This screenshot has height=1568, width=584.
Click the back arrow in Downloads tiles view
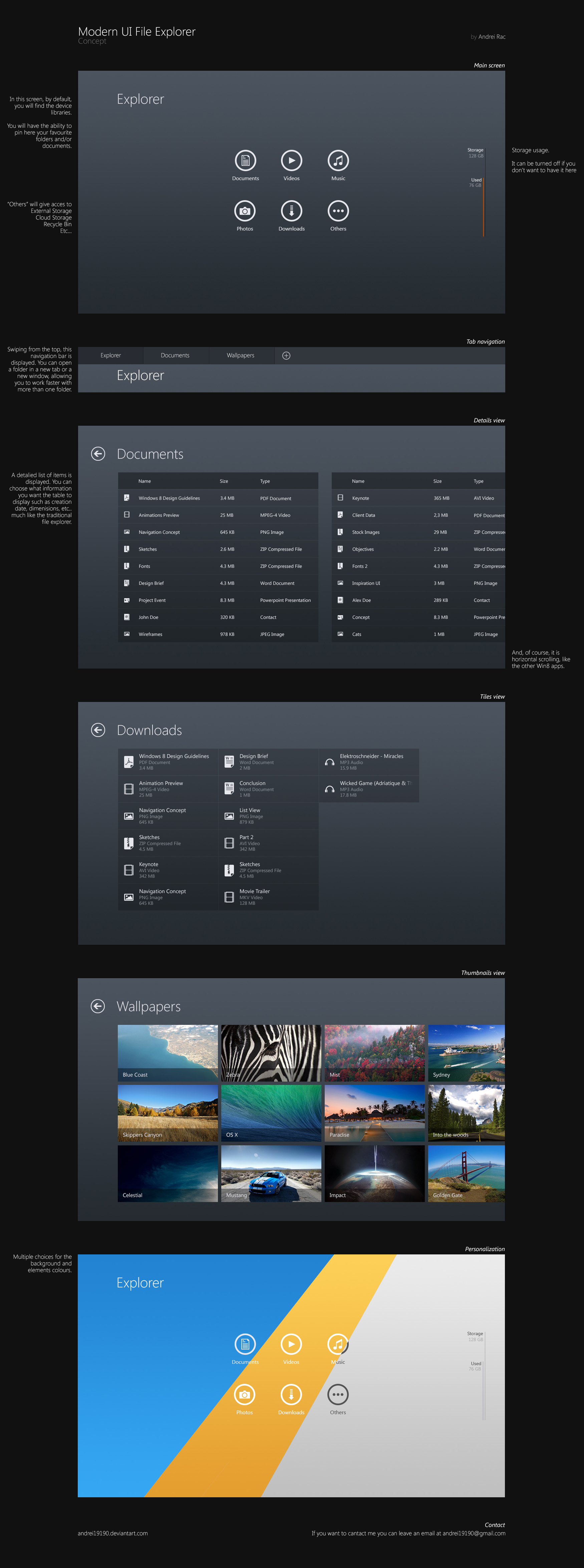(x=99, y=730)
